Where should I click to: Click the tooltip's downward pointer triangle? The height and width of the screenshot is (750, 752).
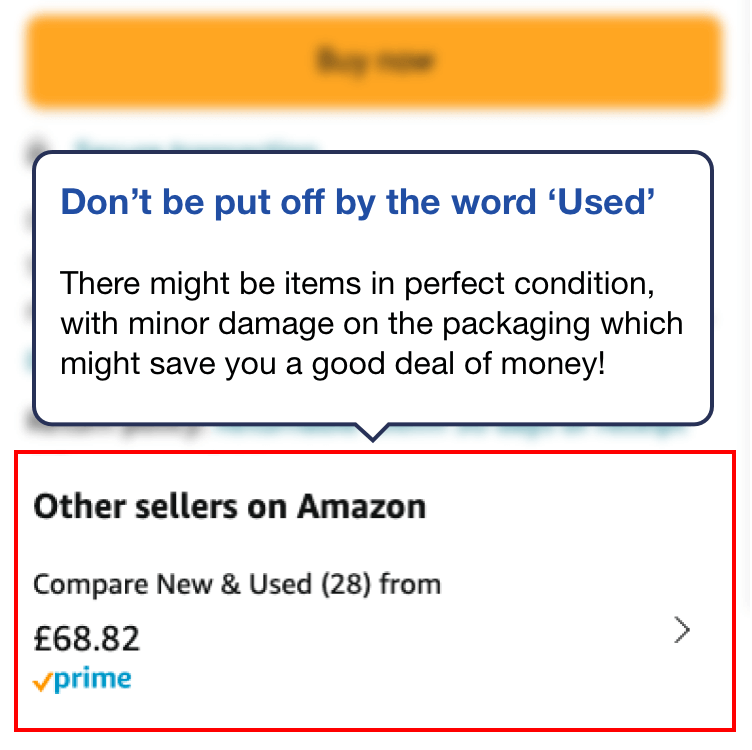pyautogui.click(x=373, y=432)
